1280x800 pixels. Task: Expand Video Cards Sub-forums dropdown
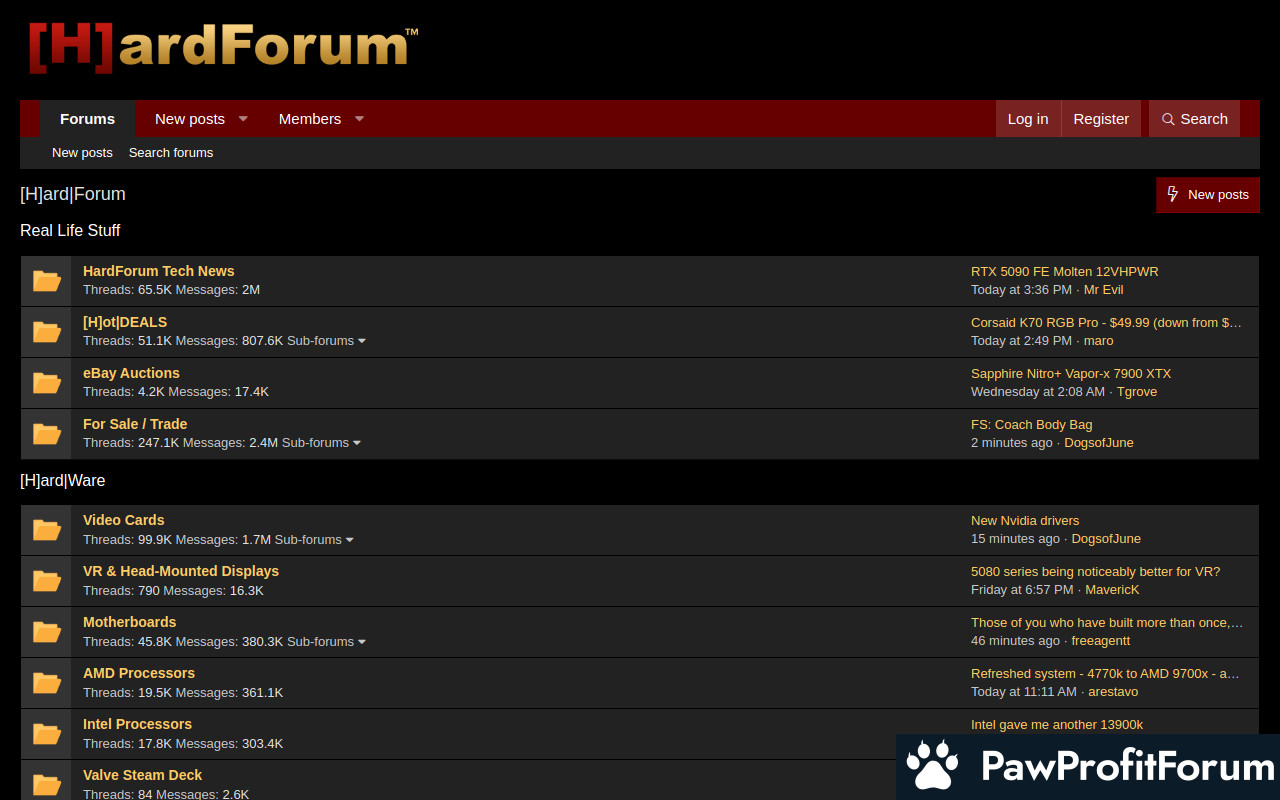coord(314,540)
